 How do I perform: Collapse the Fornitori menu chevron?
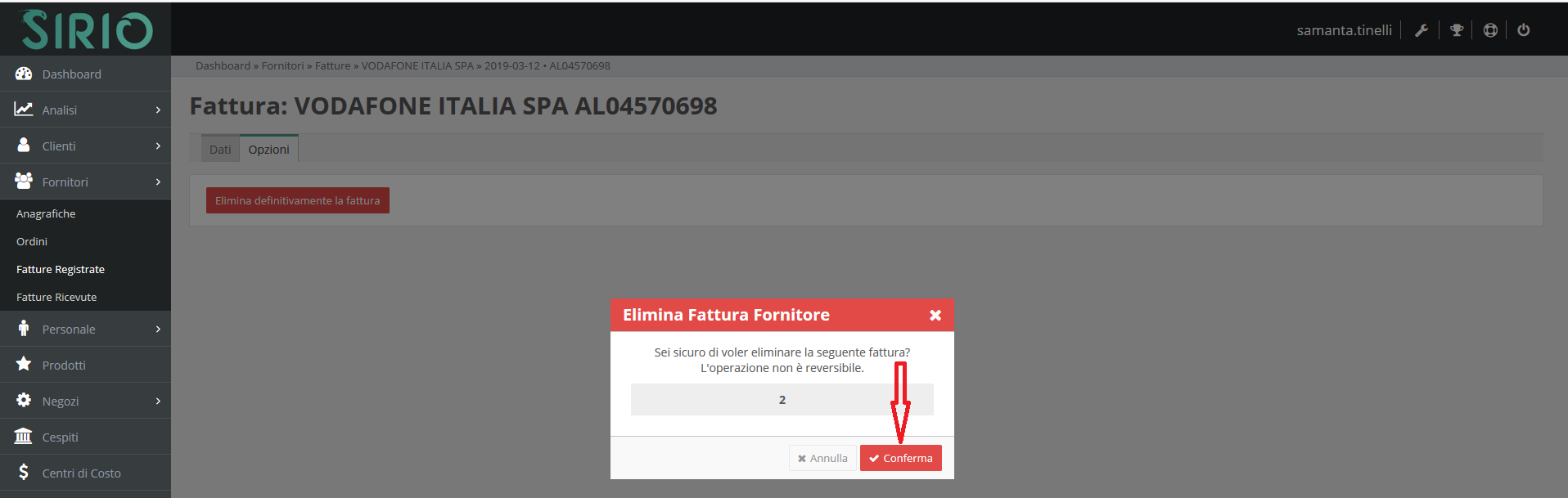coord(158,182)
